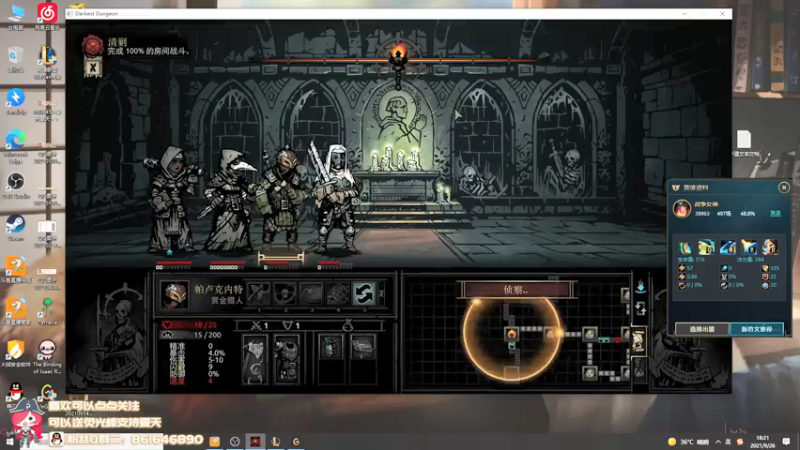Select the first trinket slot
The width and height of the screenshot is (800, 450).
point(331,346)
